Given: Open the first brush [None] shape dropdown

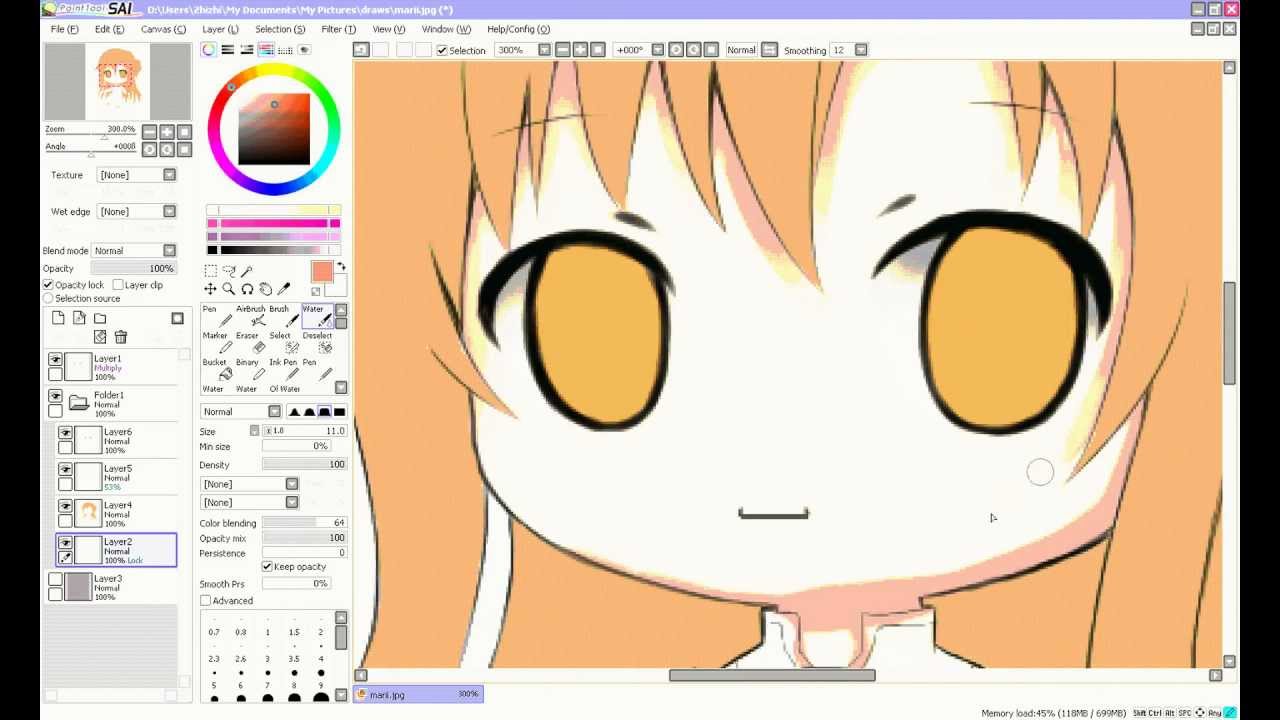Looking at the screenshot, I should (291, 484).
